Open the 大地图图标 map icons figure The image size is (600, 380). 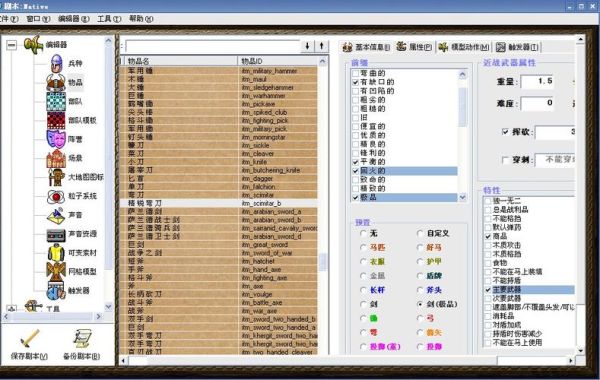click(56, 177)
